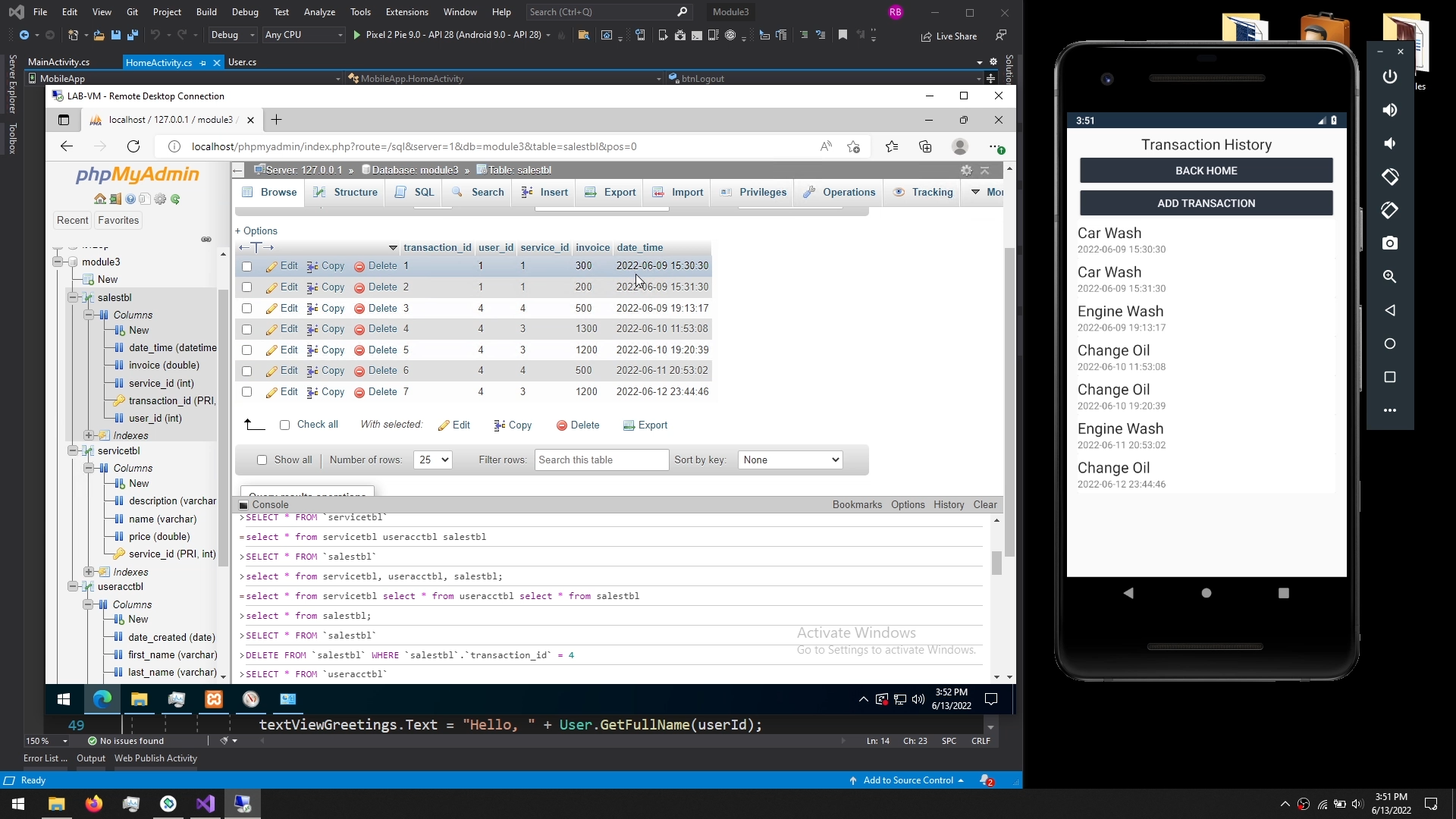Open the Debug menu
The height and width of the screenshot is (819, 1456).
pyautogui.click(x=244, y=12)
